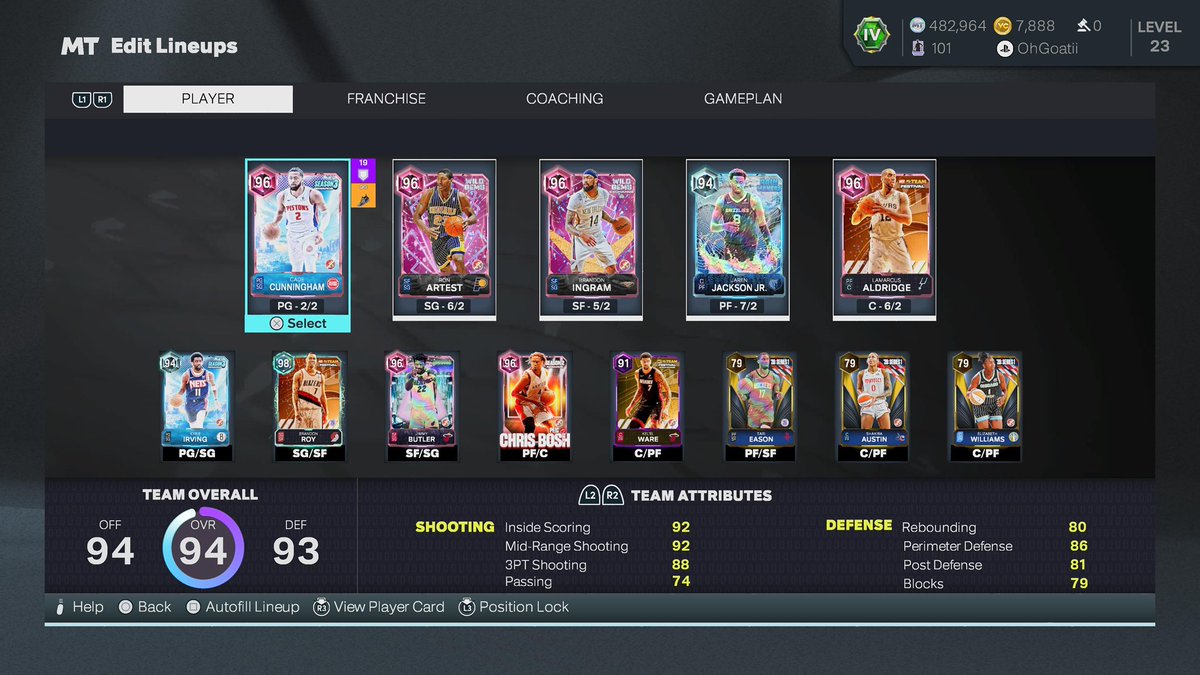Viewport: 1200px width, 675px height.
Task: Click the R2 trigger icon
Action: pyautogui.click(x=613, y=495)
